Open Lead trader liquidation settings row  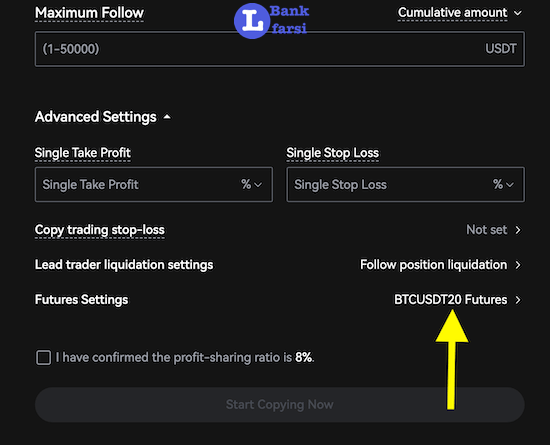pos(278,265)
